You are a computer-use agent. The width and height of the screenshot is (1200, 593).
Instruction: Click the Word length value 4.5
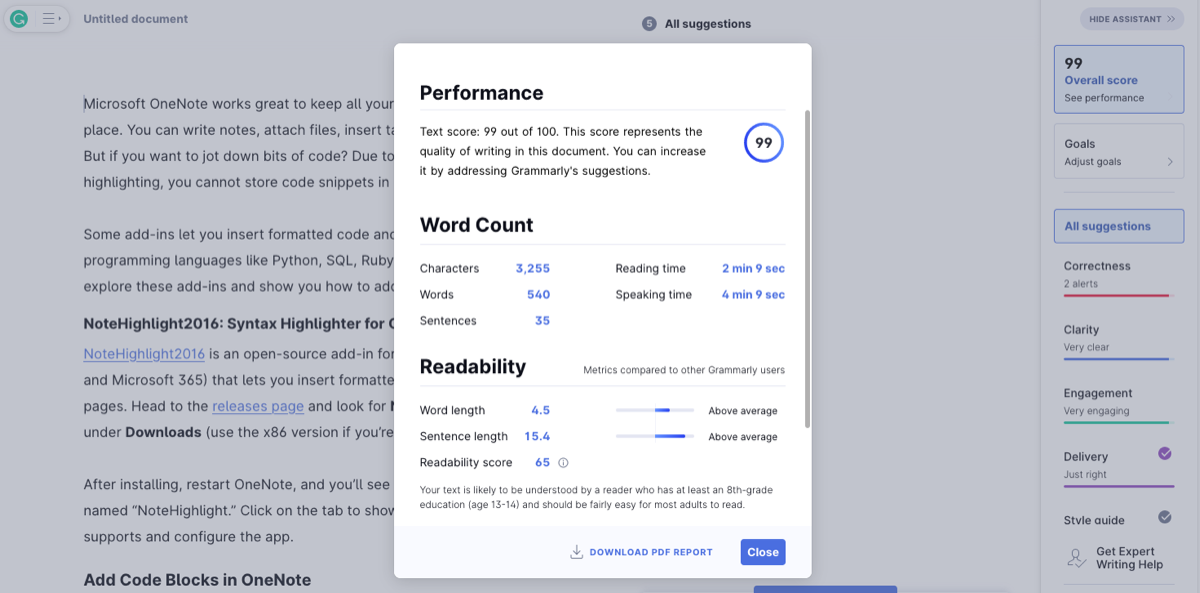click(541, 410)
